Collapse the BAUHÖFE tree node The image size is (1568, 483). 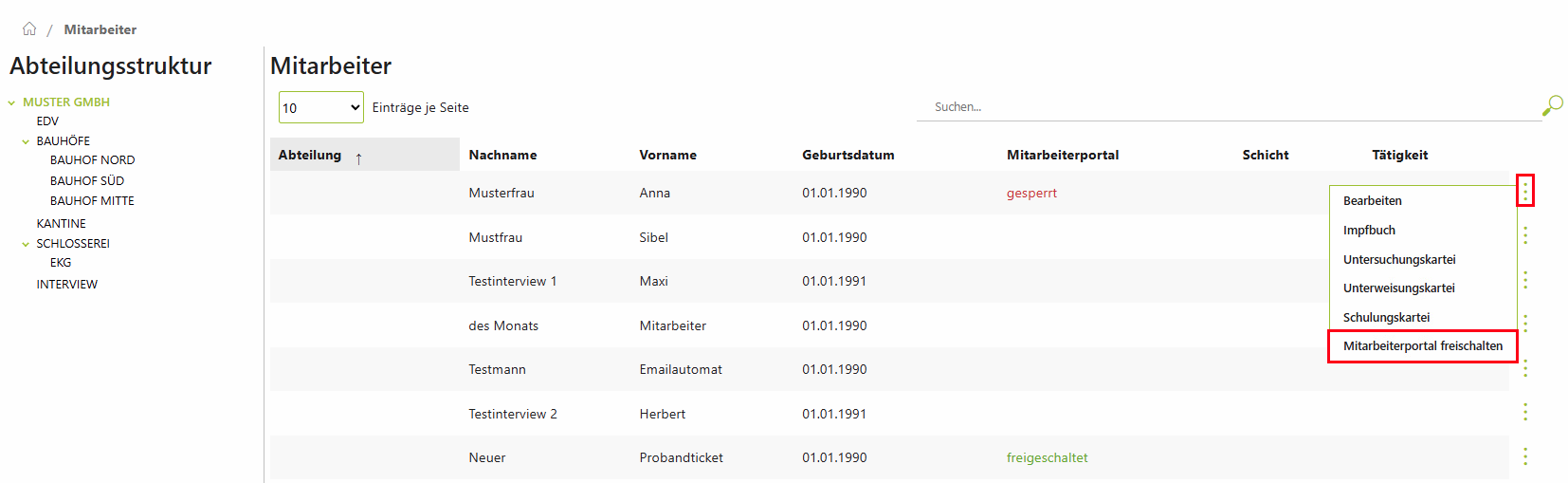tap(26, 141)
